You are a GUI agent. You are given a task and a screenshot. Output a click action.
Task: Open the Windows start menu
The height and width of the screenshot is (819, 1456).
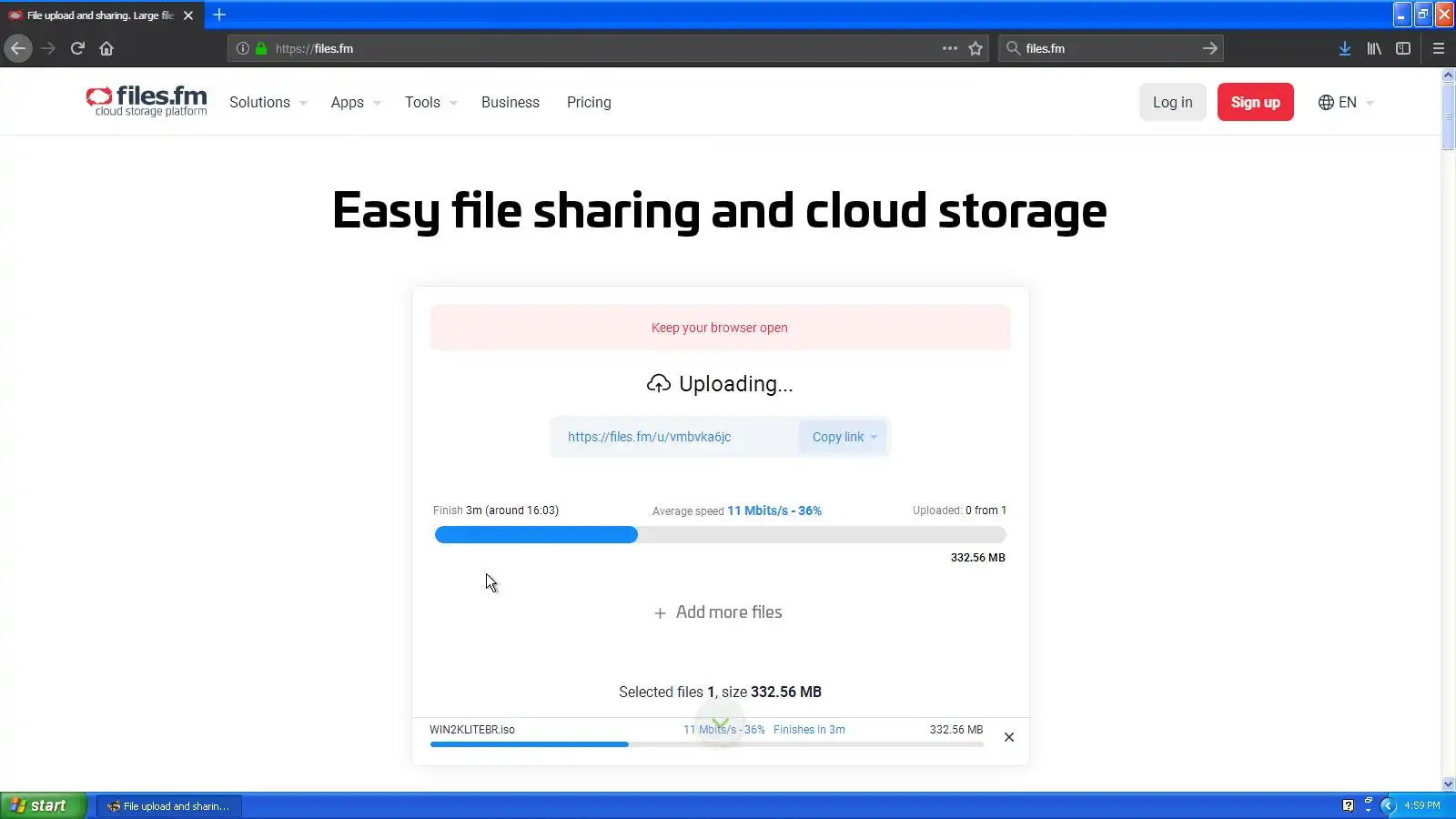click(x=43, y=805)
